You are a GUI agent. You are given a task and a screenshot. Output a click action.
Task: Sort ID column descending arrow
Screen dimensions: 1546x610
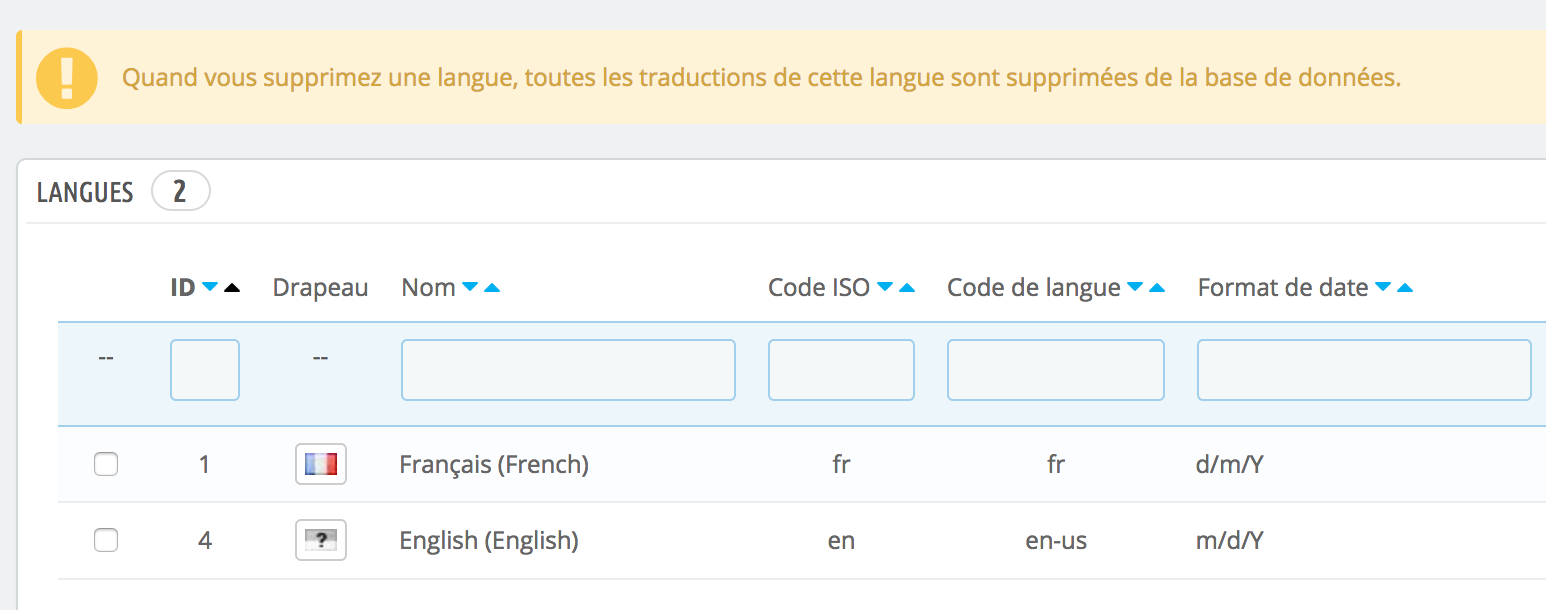[x=210, y=288]
